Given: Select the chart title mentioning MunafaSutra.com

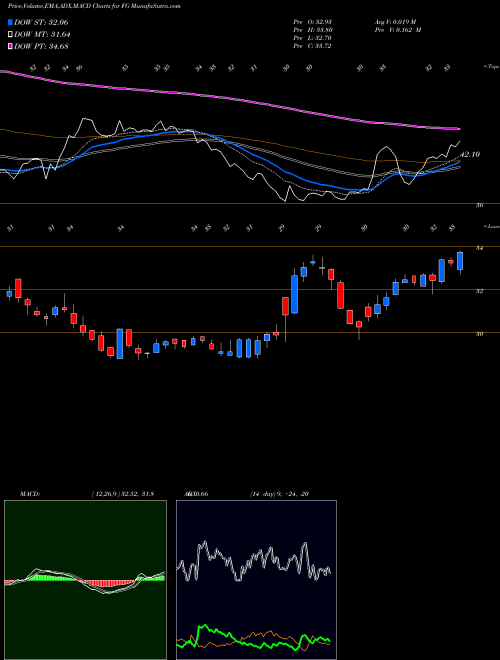Looking at the screenshot, I should tap(94, 7).
